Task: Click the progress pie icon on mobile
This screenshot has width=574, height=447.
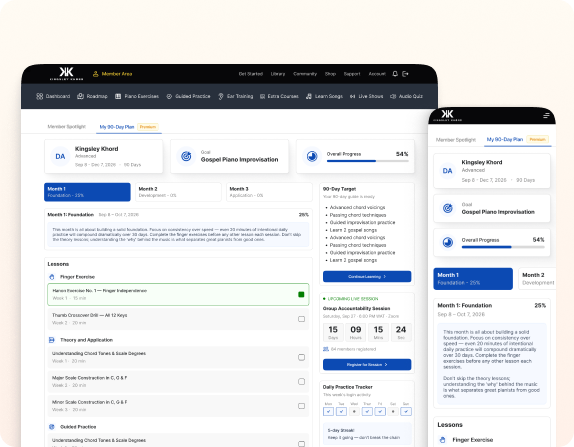Action: tap(447, 242)
